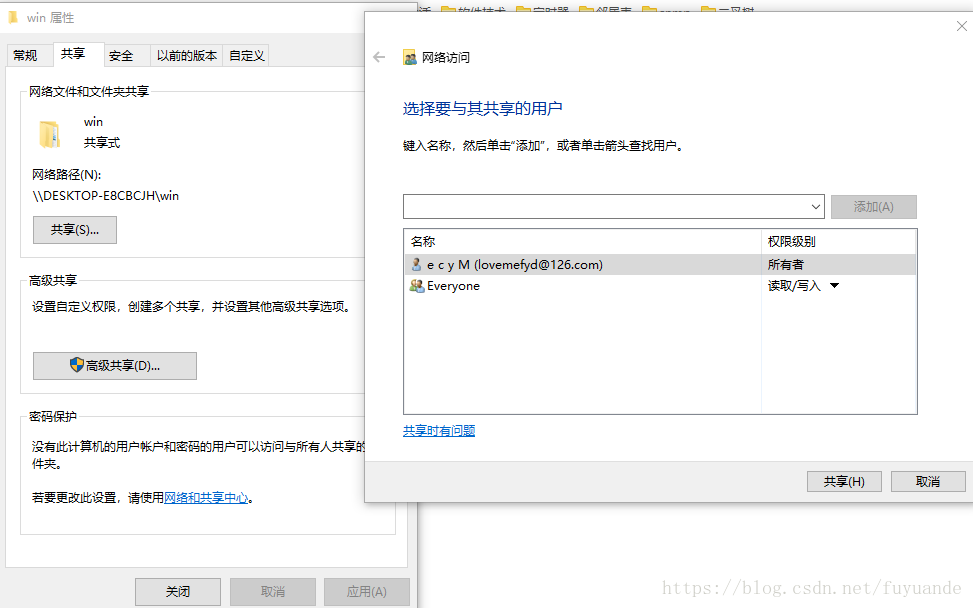Open the user name combo box dropdown arrow

[815, 207]
